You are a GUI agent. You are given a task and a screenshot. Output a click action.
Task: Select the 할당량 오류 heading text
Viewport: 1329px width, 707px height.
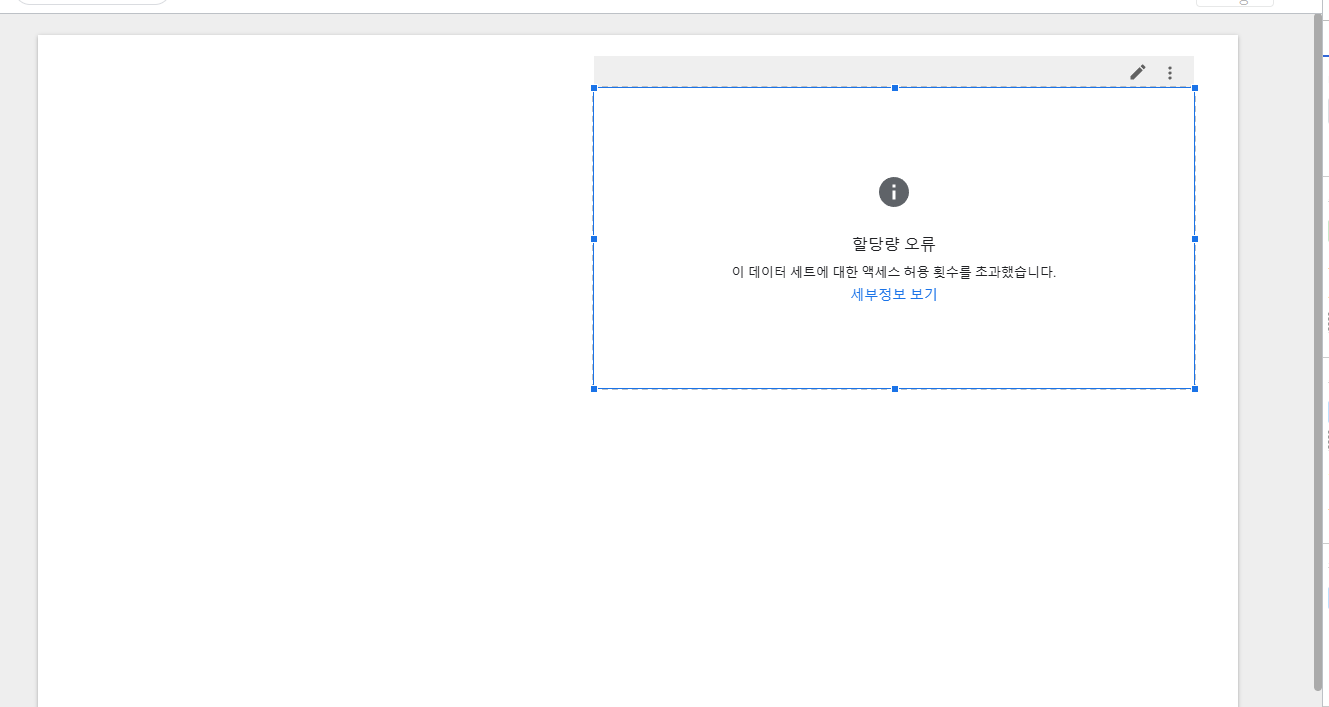point(894,244)
